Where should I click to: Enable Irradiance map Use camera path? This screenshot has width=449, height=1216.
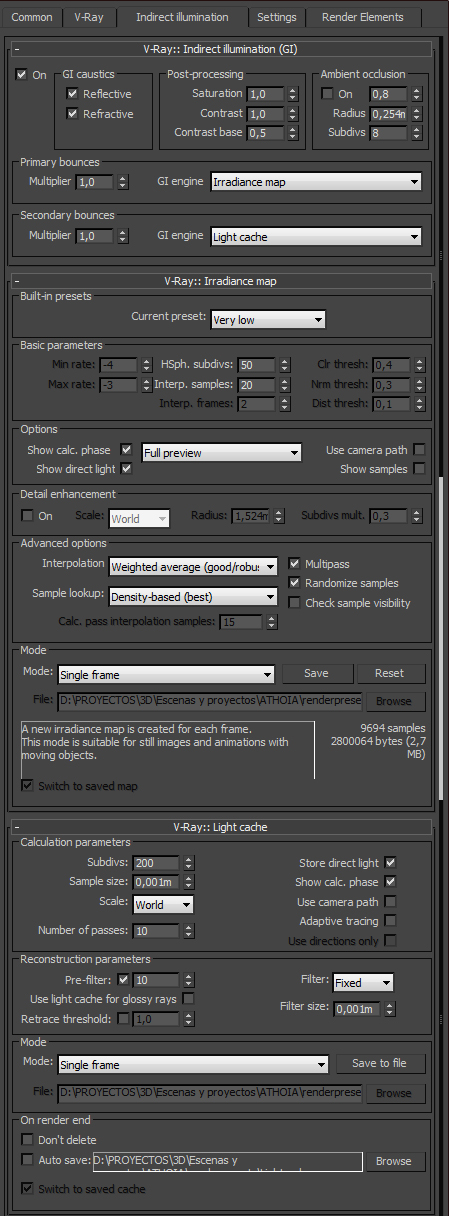click(419, 450)
